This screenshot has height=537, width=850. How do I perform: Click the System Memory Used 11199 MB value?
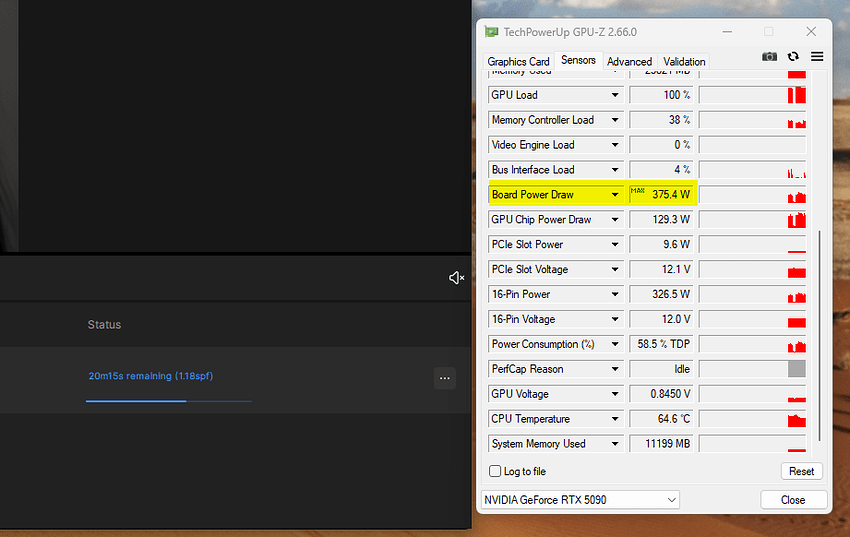(661, 444)
